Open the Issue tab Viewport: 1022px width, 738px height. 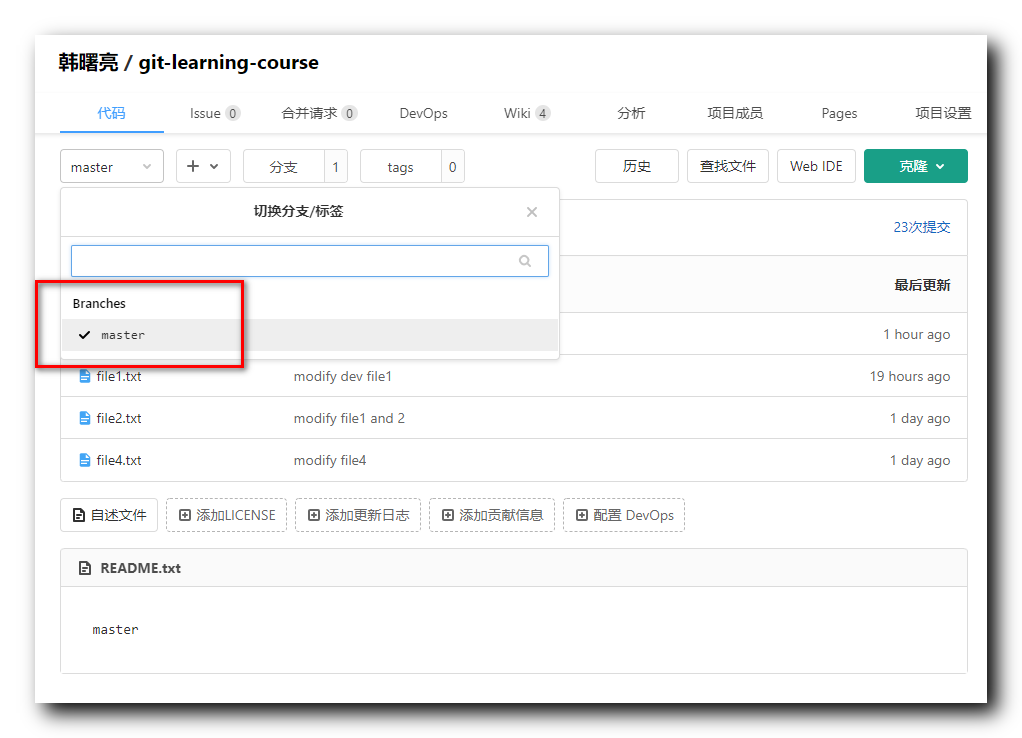(214, 113)
